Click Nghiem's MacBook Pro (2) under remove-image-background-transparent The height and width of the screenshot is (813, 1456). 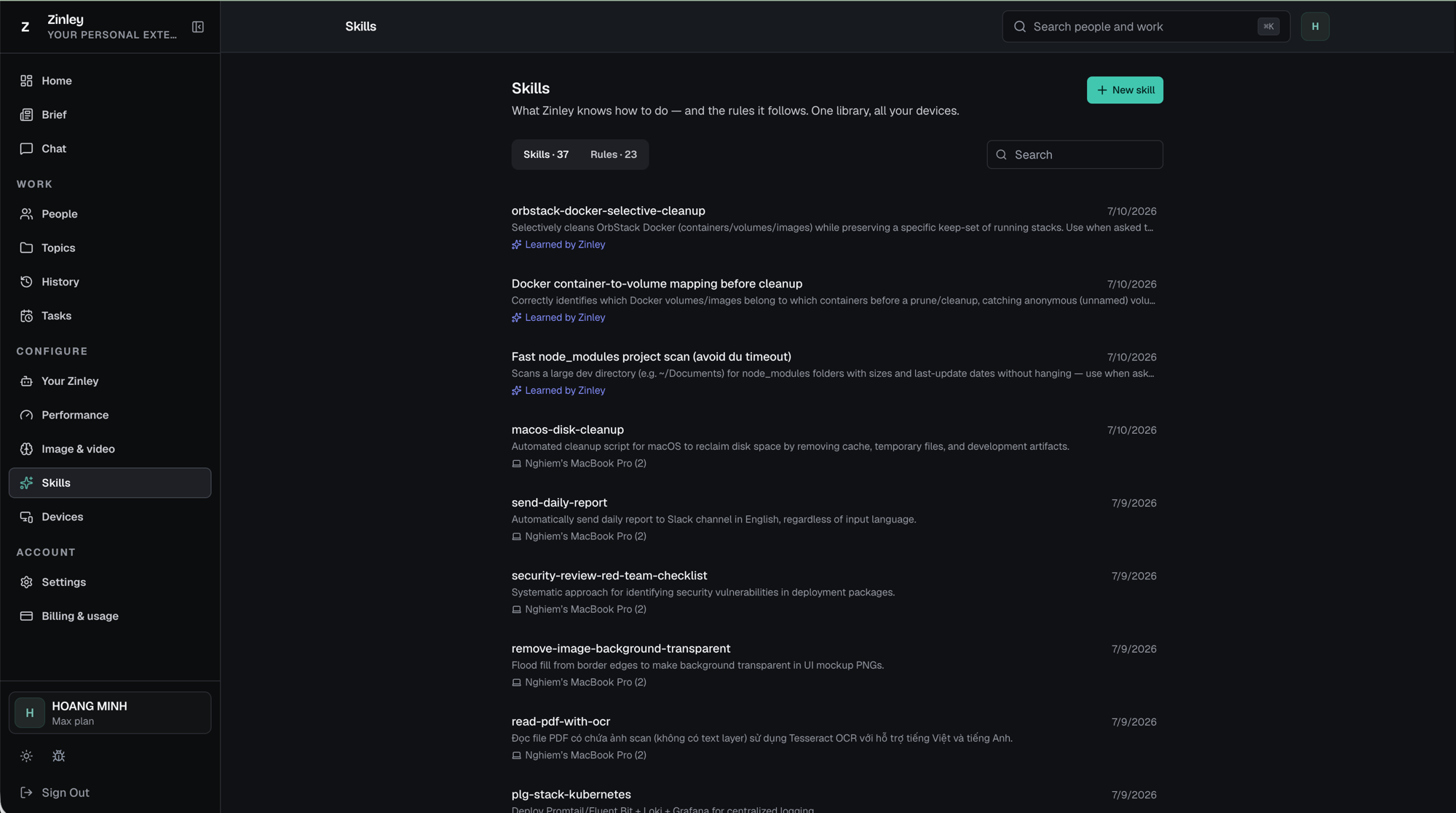pyautogui.click(x=585, y=682)
